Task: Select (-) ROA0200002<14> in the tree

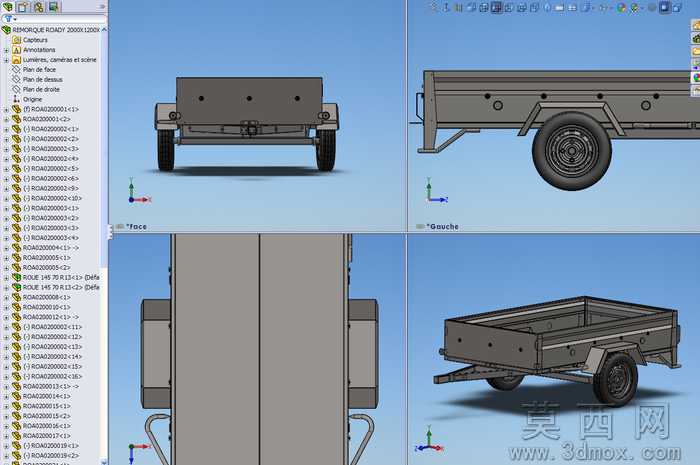Action: click(x=53, y=357)
